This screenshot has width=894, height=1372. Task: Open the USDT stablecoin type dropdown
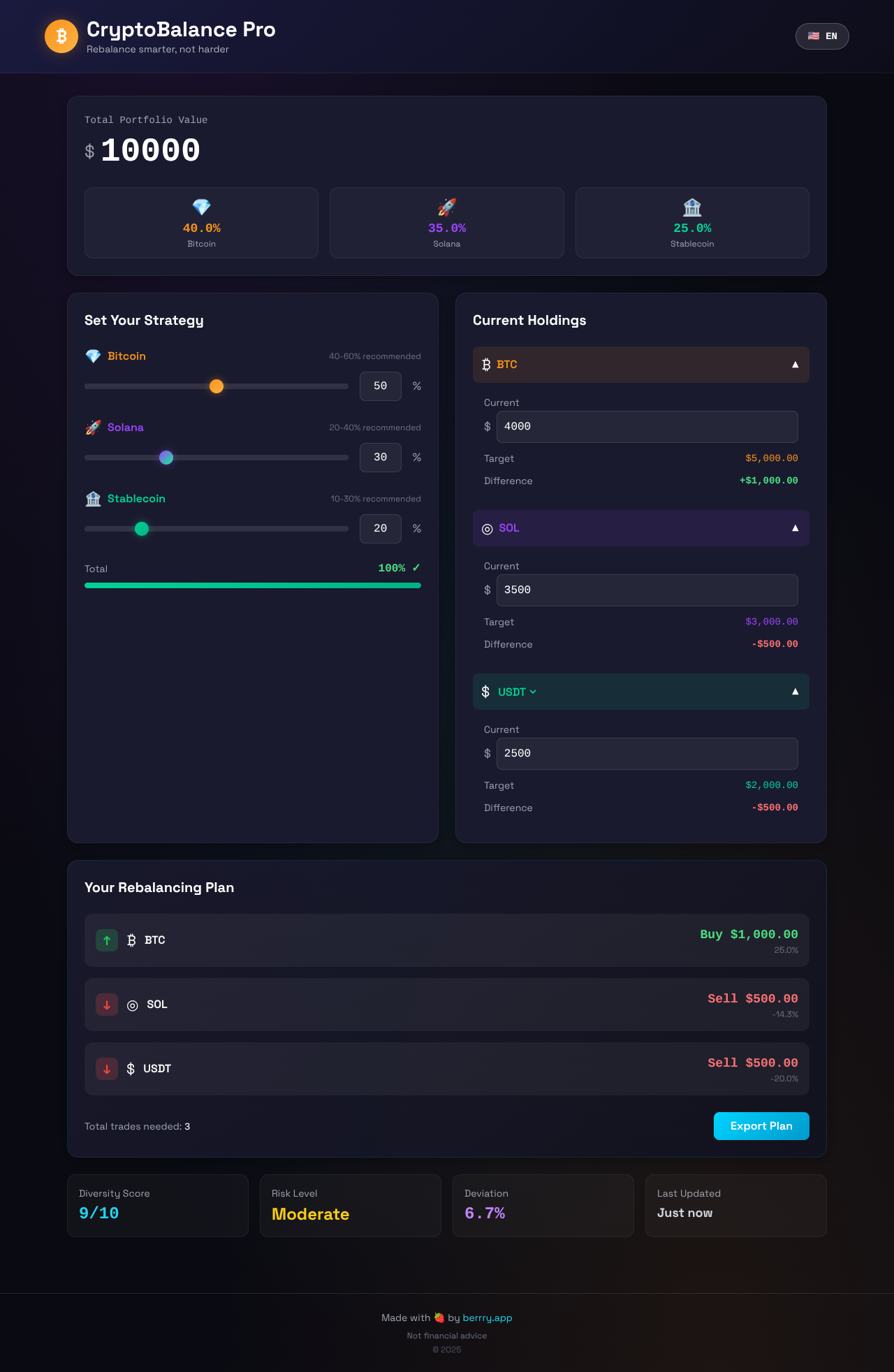518,692
